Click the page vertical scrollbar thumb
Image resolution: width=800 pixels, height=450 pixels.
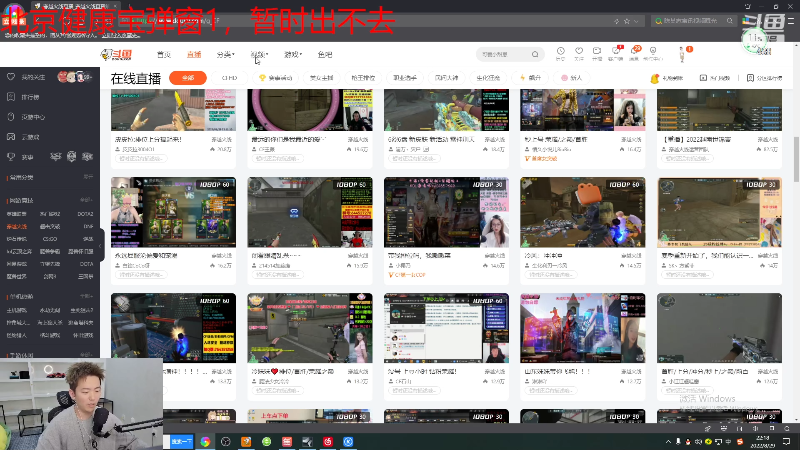[796, 159]
